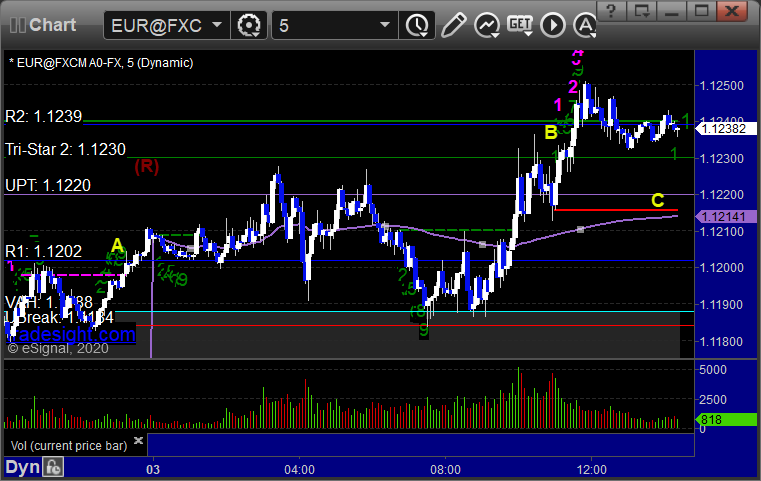Click the chart title EUR@FXCM A0-FX, 5 (Dynamic)
This screenshot has width=761, height=481.
101,63
